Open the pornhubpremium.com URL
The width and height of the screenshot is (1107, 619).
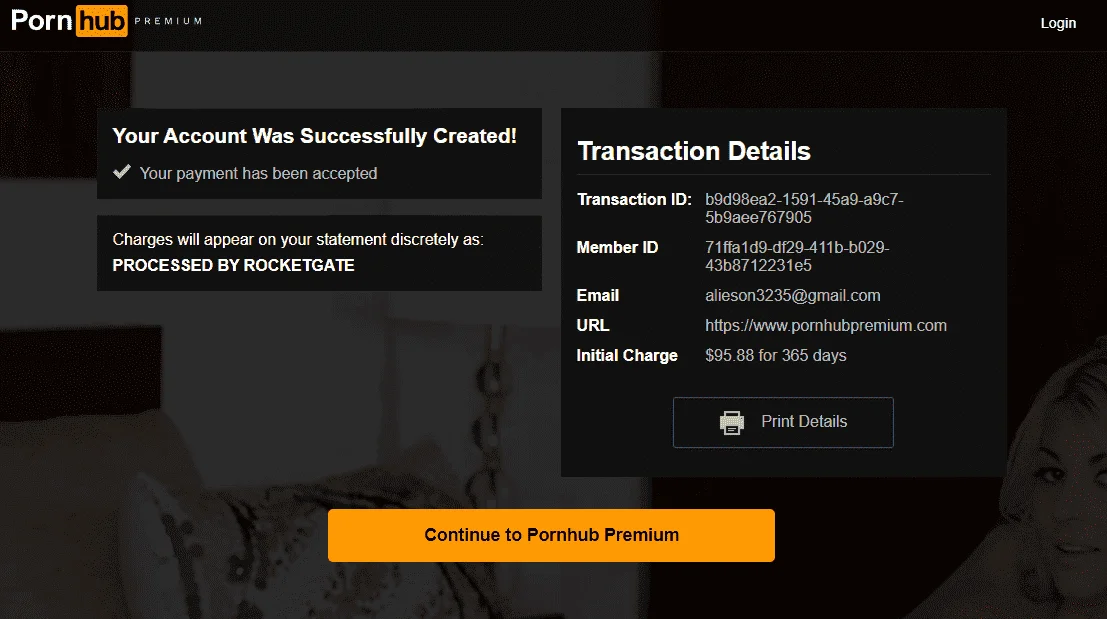tap(825, 325)
